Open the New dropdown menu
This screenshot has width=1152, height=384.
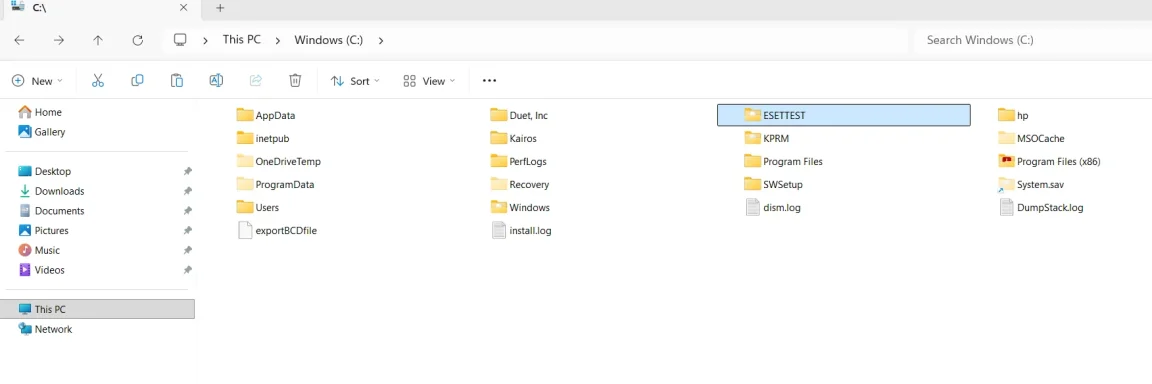(x=37, y=81)
